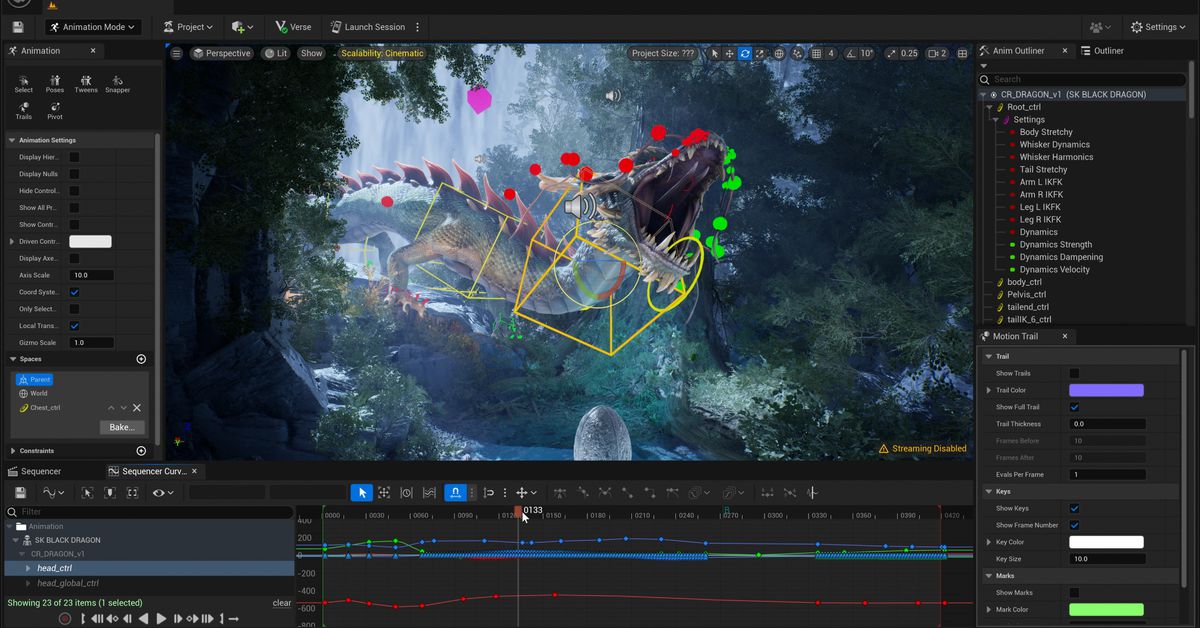Enable Show Trails in the Motion Trail panel
This screenshot has height=628, width=1200.
pyautogui.click(x=1075, y=374)
